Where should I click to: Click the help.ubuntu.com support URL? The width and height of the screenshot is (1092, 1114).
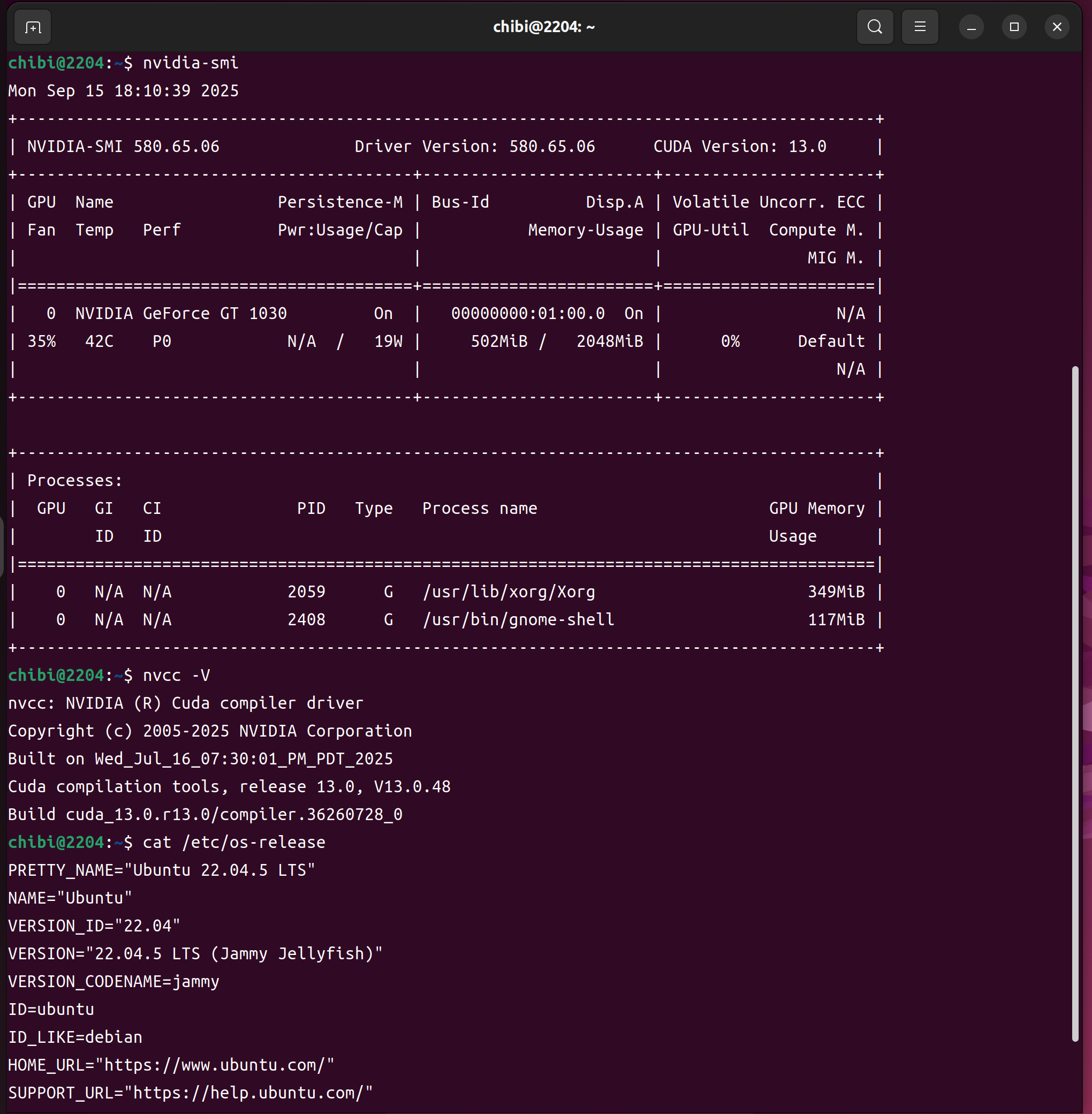pos(253,1093)
